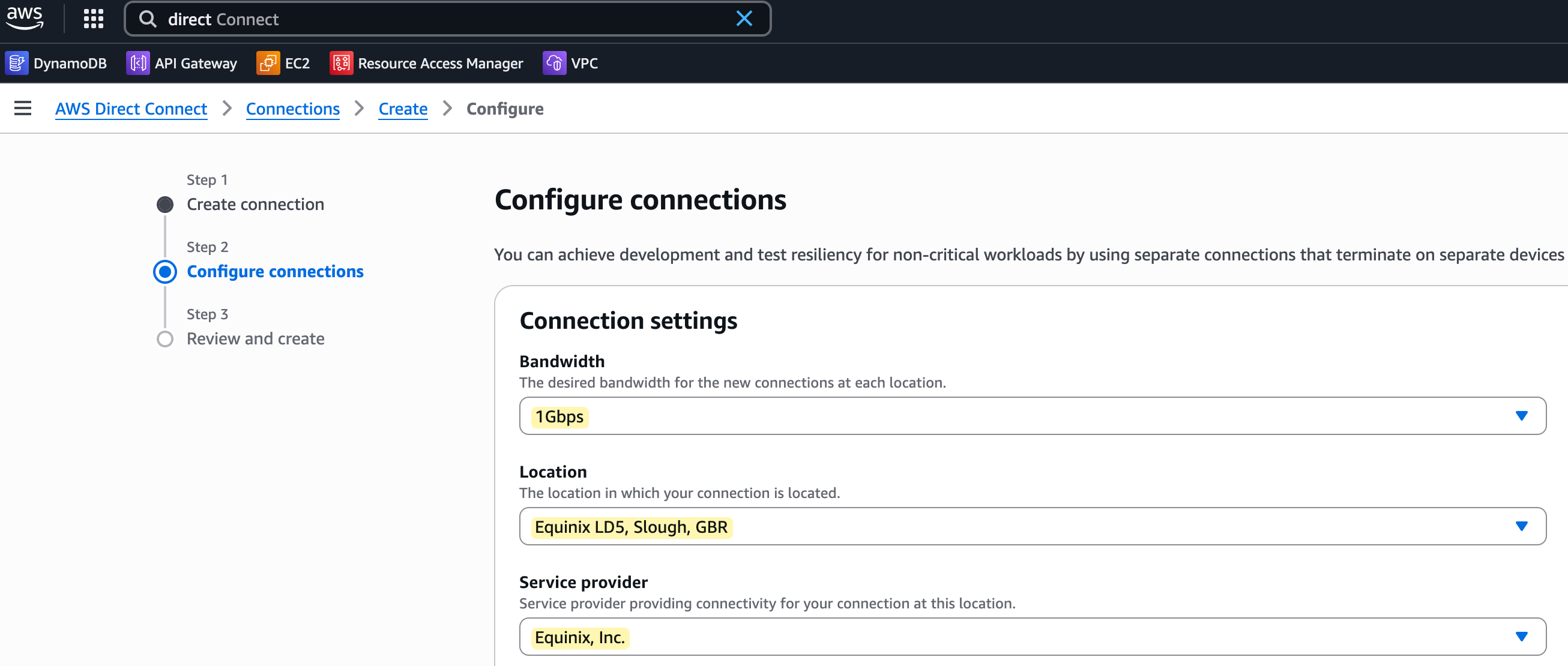Open the Bandwidth dropdown showing 1Gbps
The width and height of the screenshot is (1568, 666).
pyautogui.click(x=1033, y=416)
